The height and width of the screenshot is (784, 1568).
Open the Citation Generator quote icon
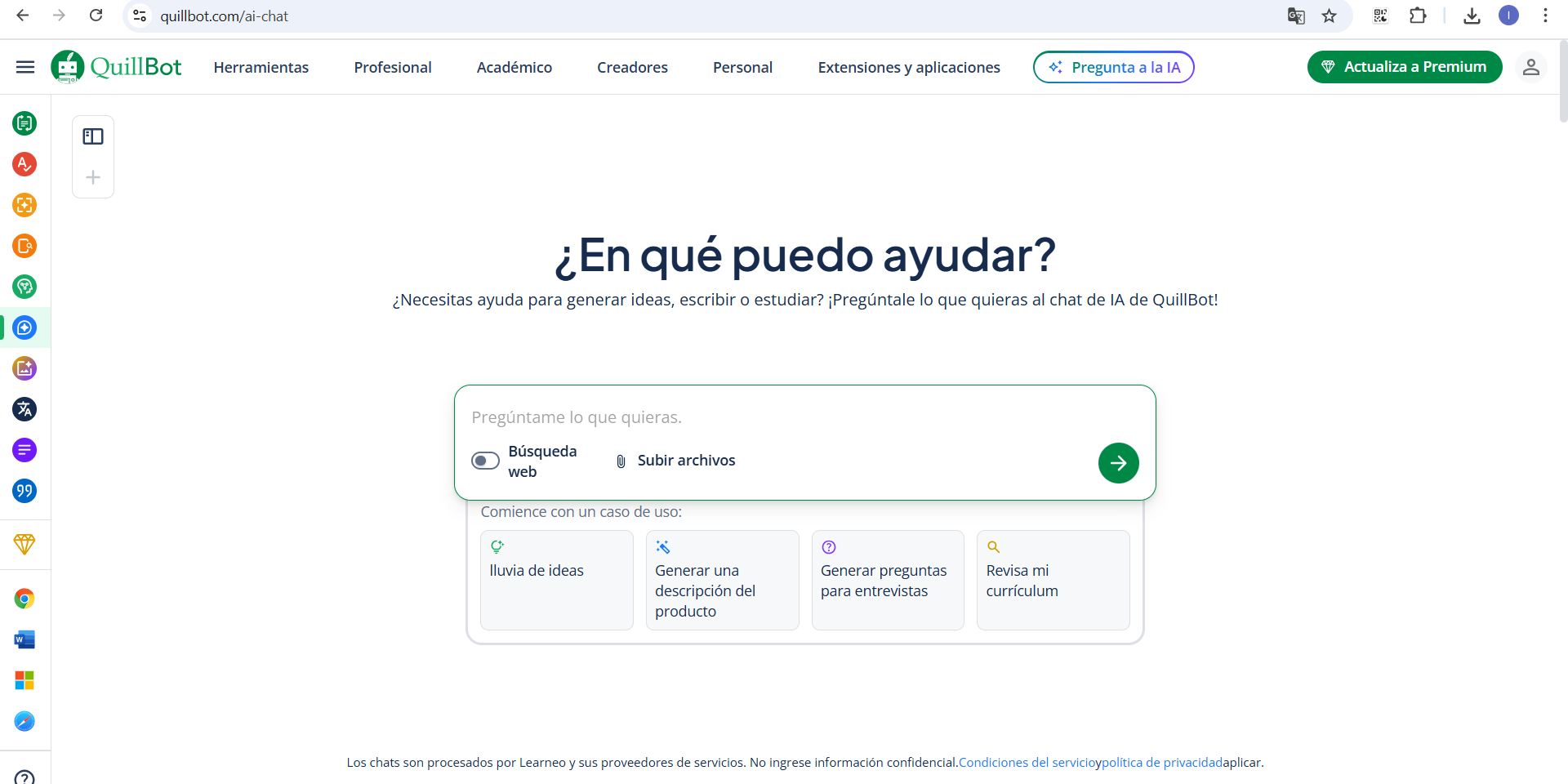tap(24, 491)
